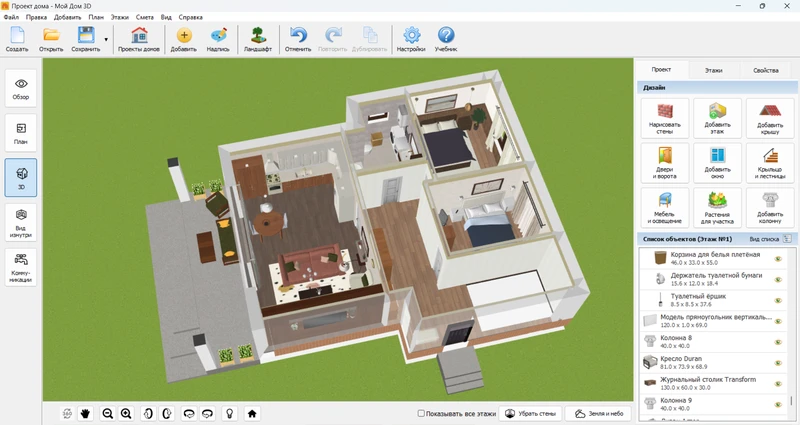Viewport: 800px width, 425px height.
Task: Select the hand pan tool
Action: 85,413
